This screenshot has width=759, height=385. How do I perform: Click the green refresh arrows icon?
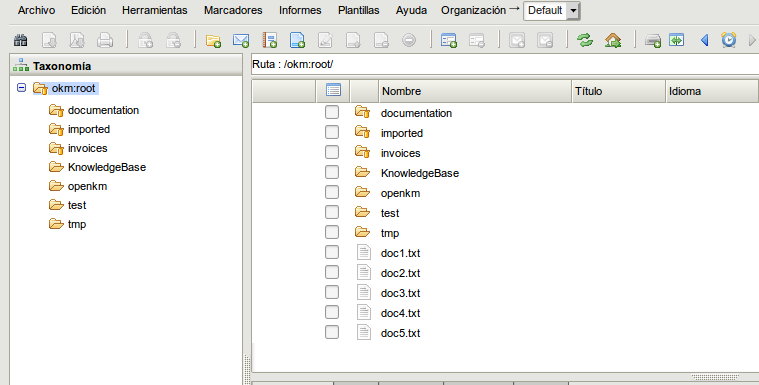[585, 40]
